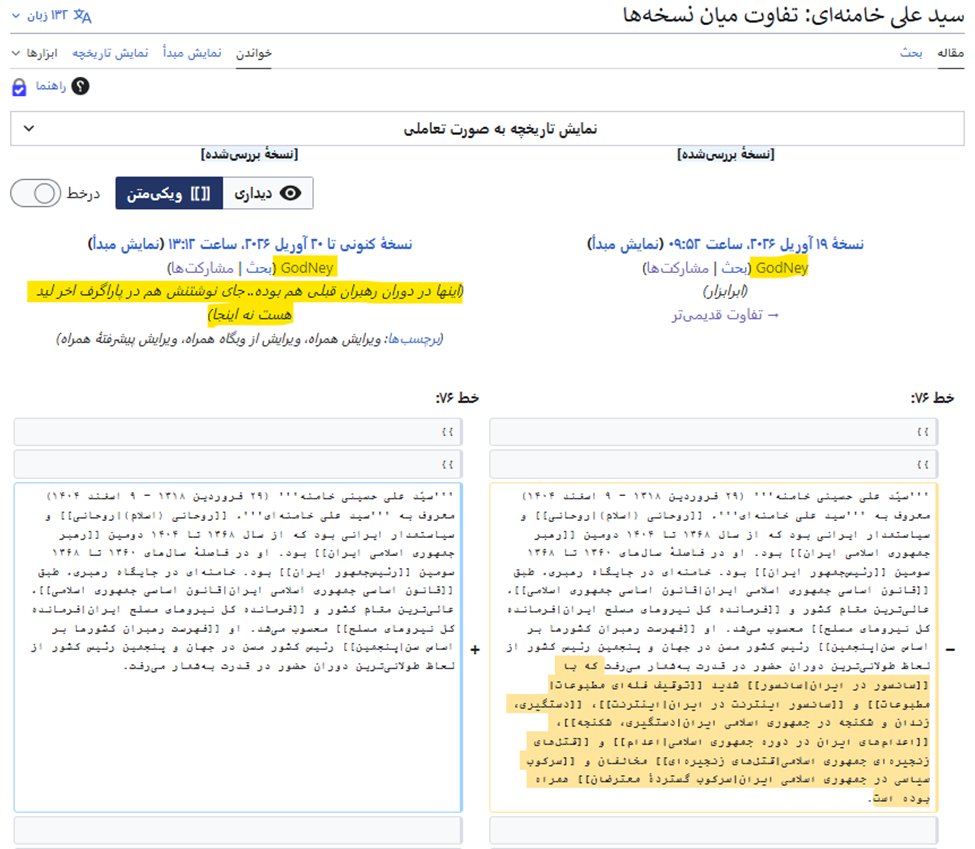Select the مقاله article tab

951,53
